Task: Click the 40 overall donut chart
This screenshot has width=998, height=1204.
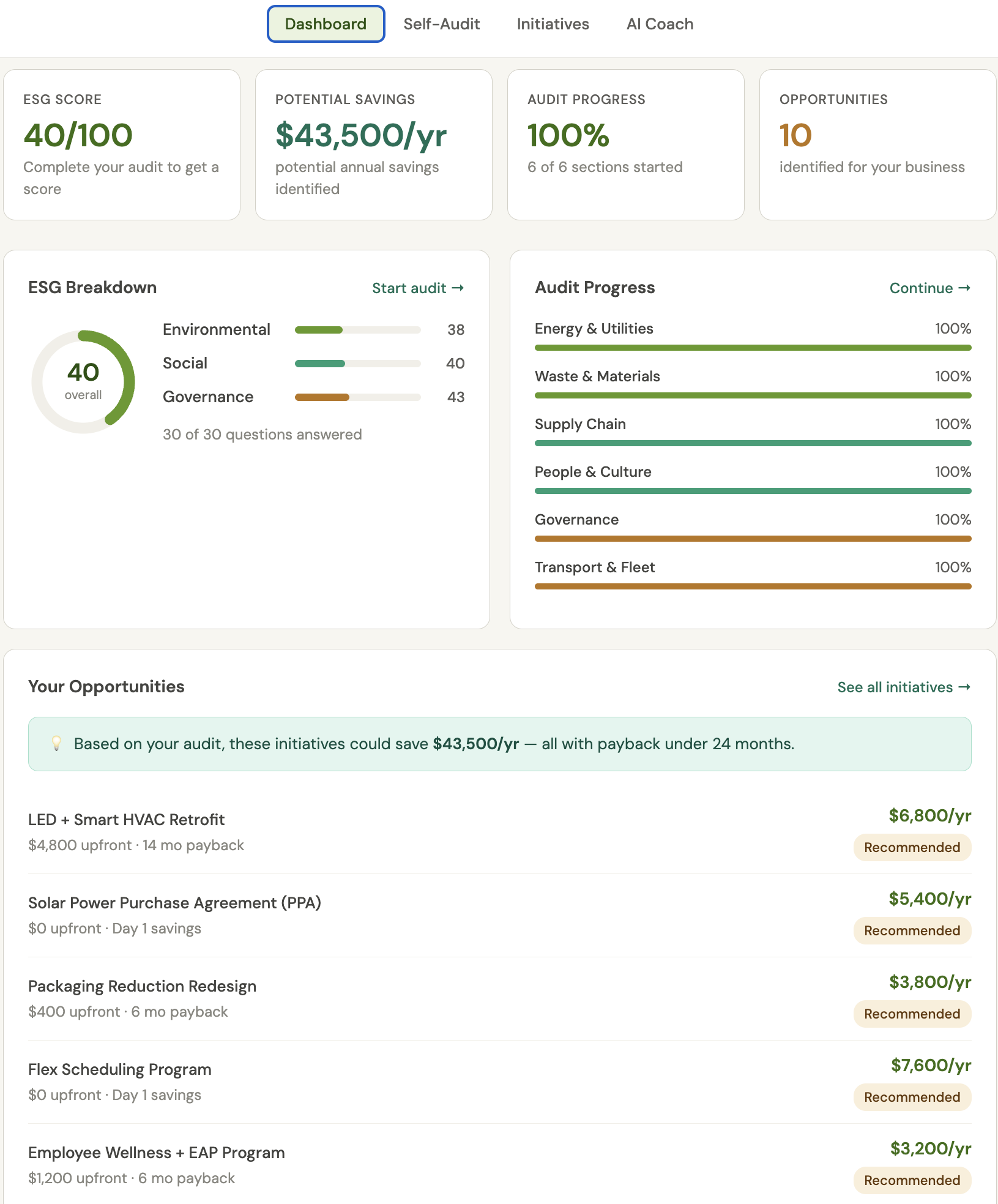Action: (83, 382)
